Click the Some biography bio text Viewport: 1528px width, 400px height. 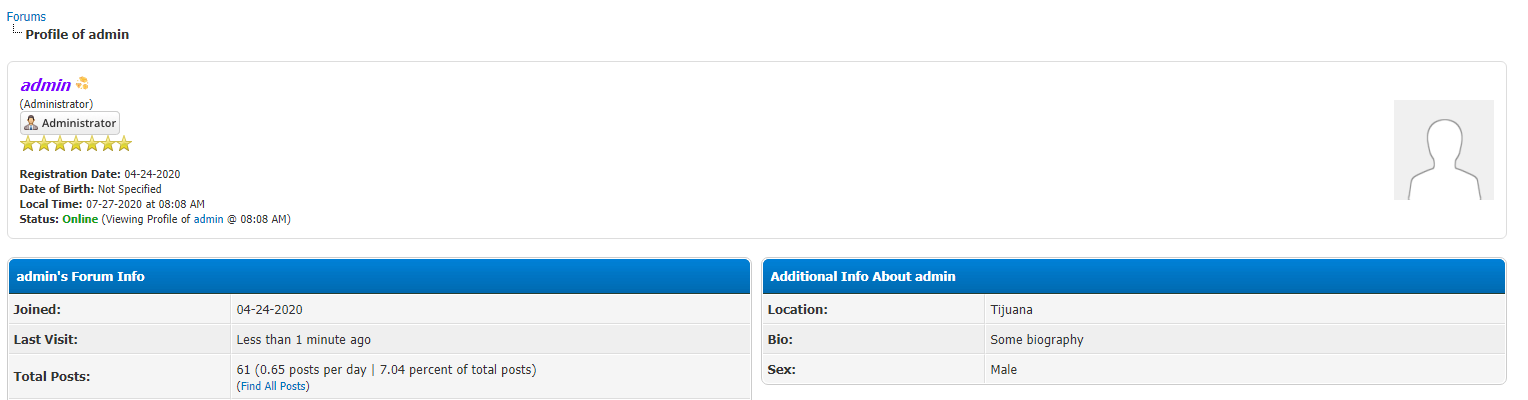(x=1036, y=340)
